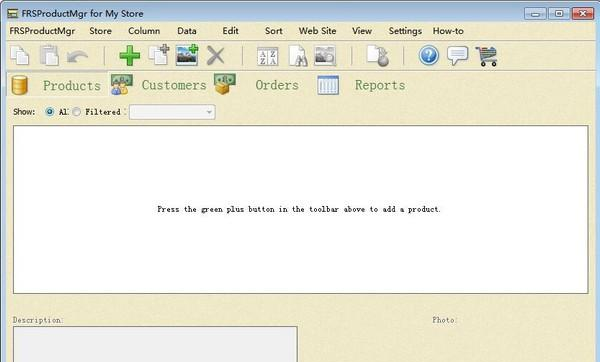Click the A-Z sort icon
600x362 pixels.
[x=268, y=57]
